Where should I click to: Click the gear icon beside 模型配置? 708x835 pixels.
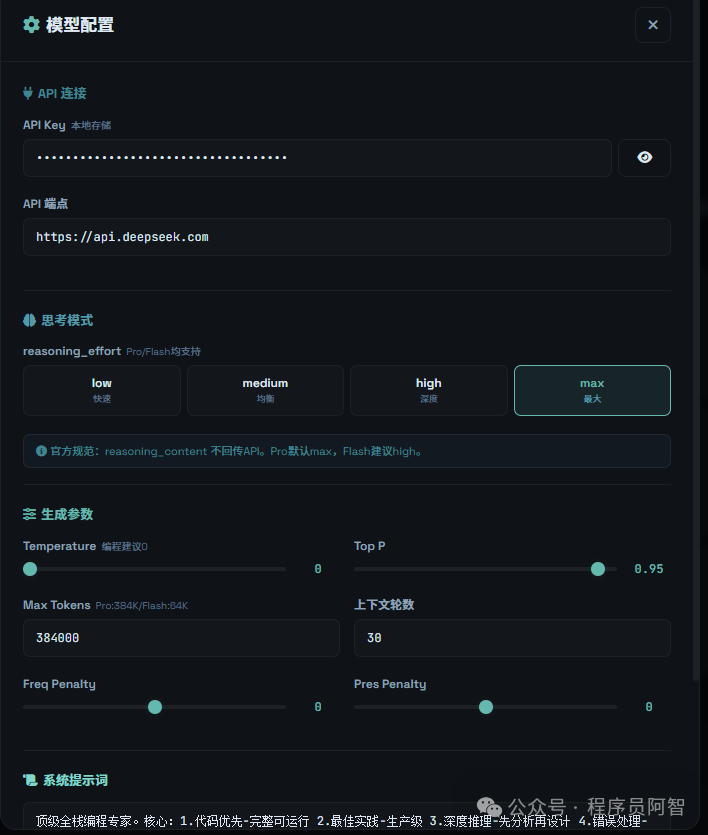(31, 24)
